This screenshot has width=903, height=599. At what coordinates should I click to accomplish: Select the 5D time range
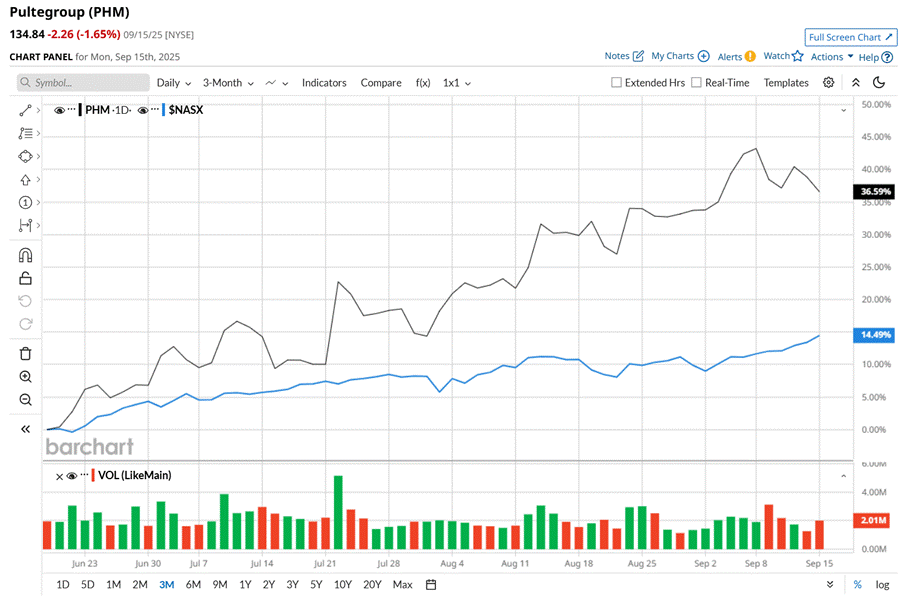pyautogui.click(x=88, y=585)
